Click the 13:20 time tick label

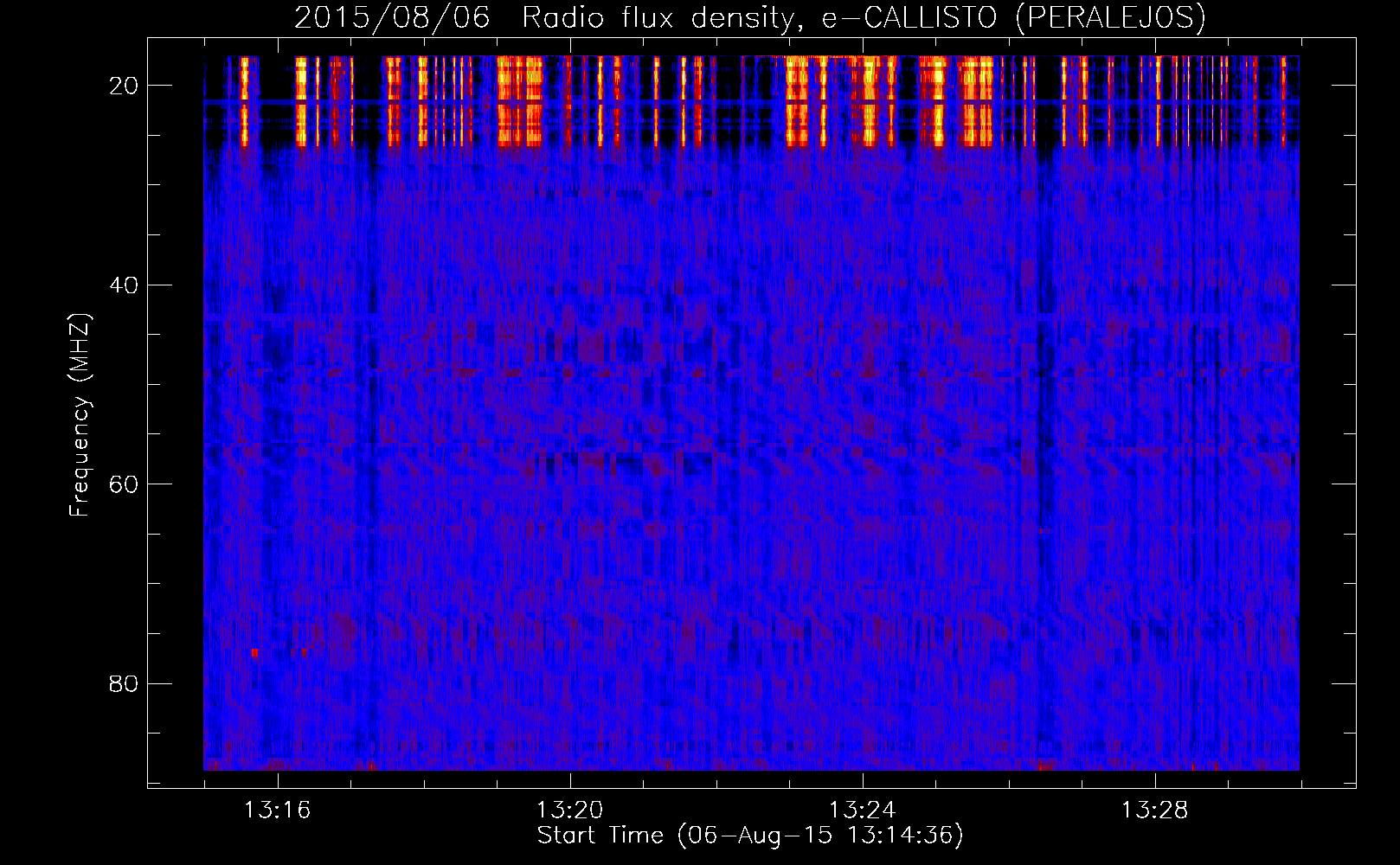point(569,811)
